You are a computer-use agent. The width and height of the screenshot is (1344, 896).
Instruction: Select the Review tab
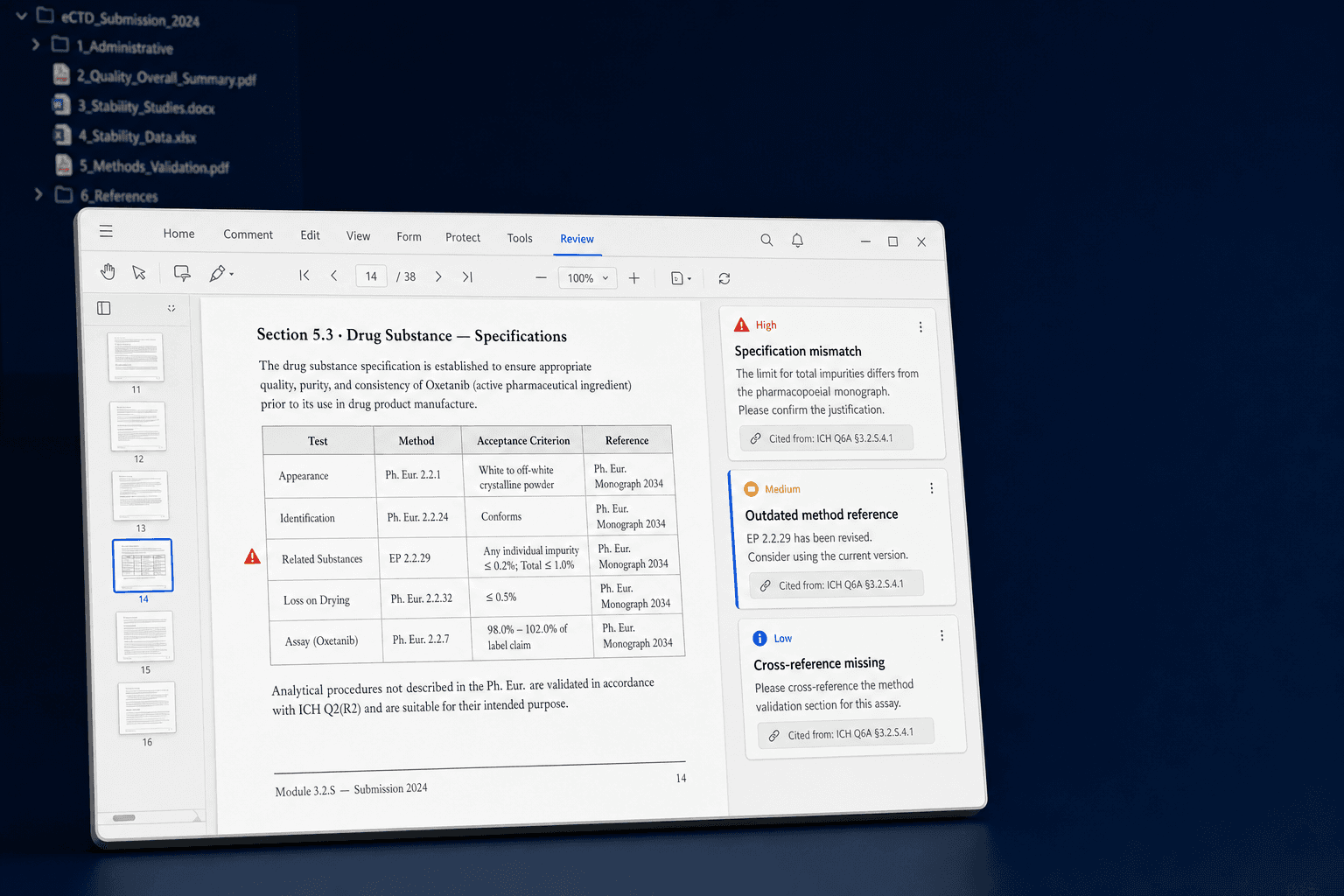coord(577,239)
